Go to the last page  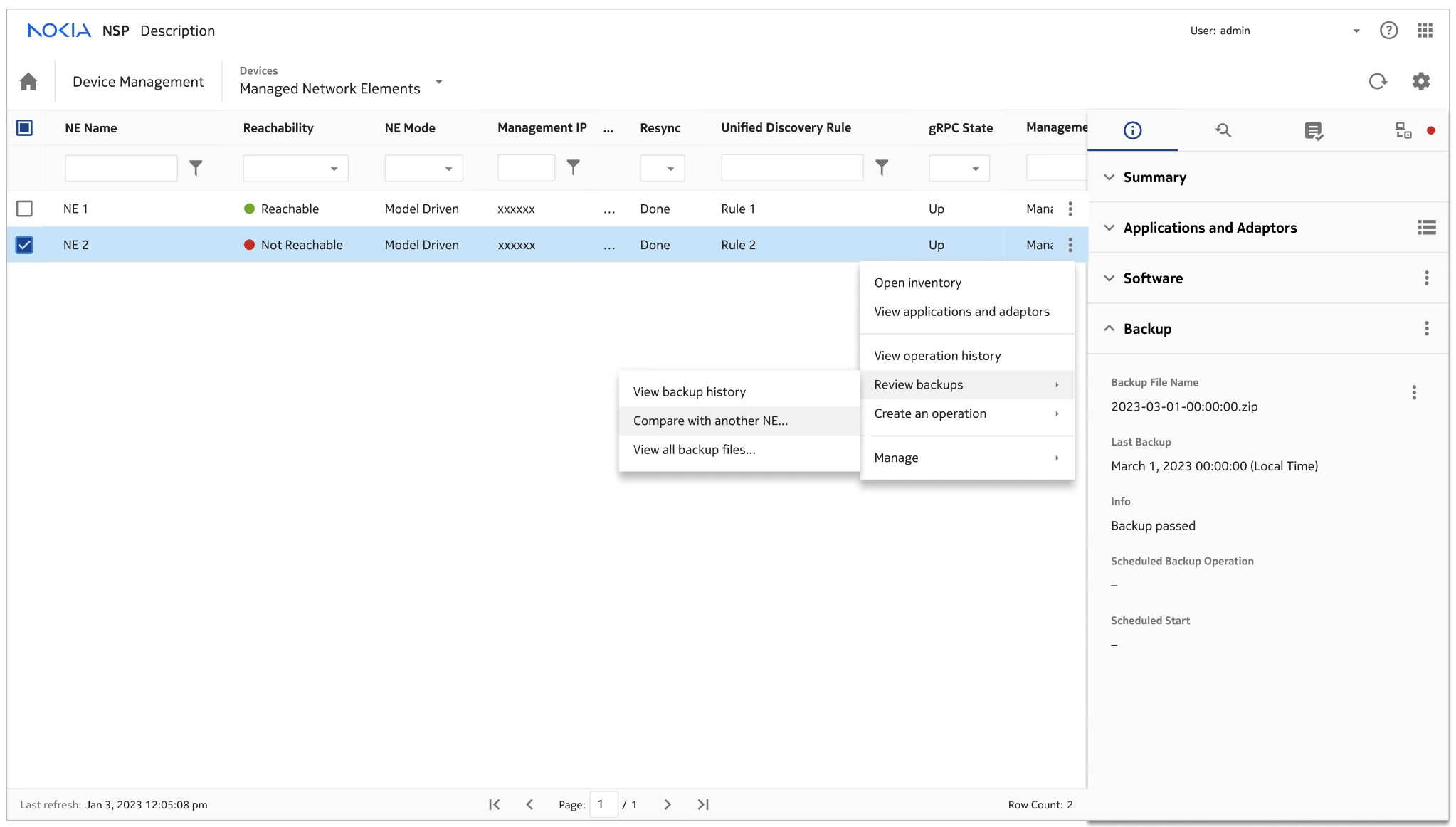pyautogui.click(x=703, y=804)
